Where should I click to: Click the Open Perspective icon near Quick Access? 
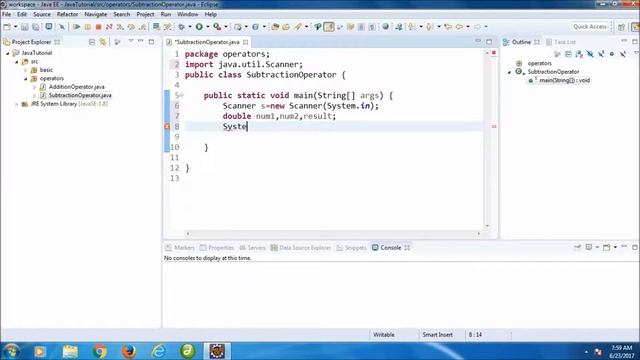(x=622, y=27)
